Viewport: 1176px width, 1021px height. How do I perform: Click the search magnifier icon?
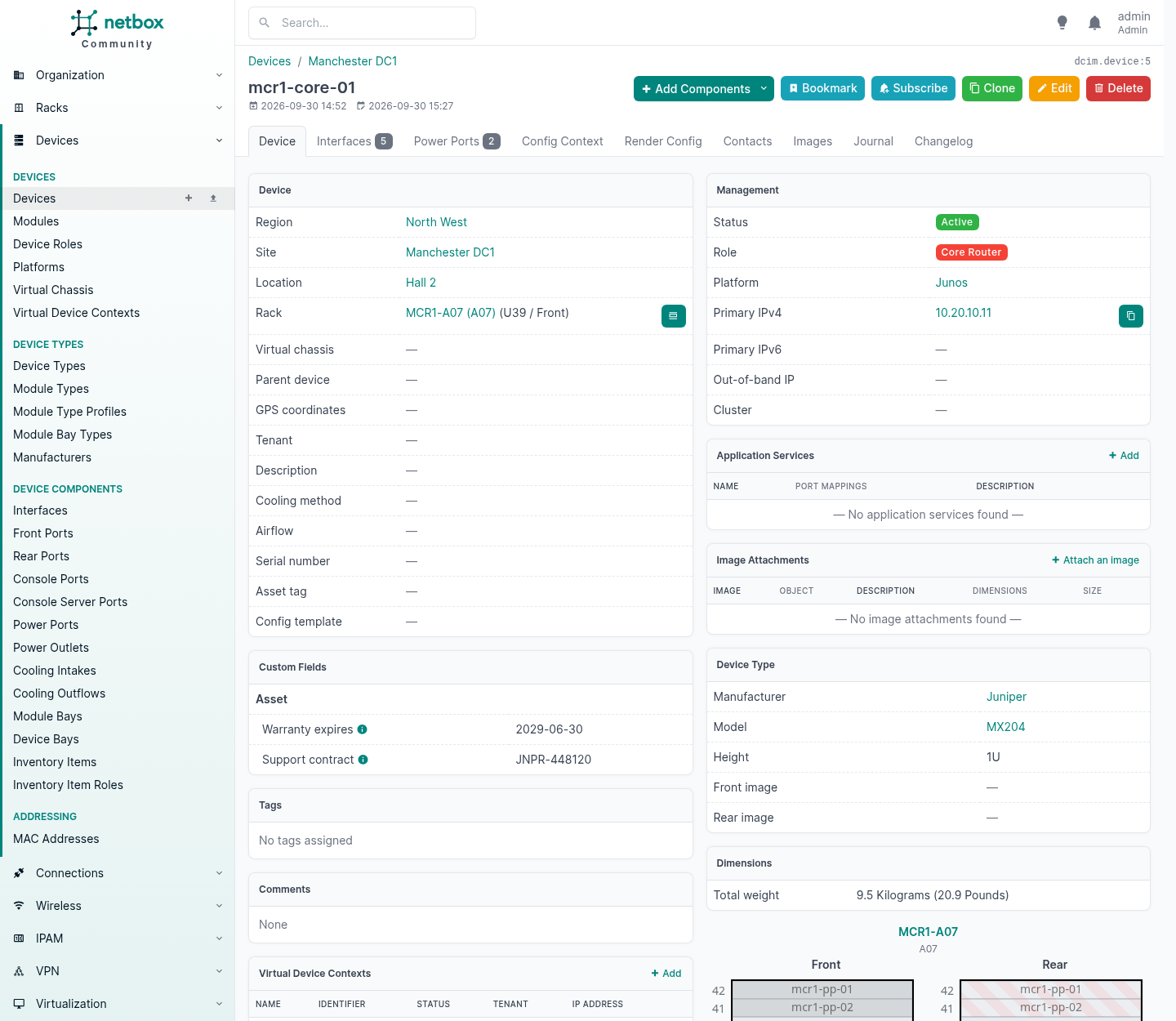coord(265,23)
